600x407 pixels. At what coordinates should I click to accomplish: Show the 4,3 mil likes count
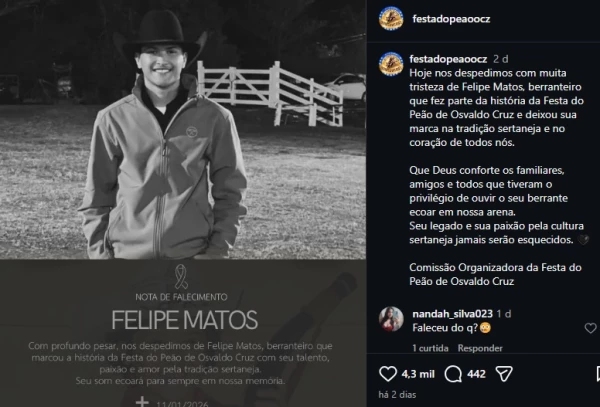(x=418, y=374)
